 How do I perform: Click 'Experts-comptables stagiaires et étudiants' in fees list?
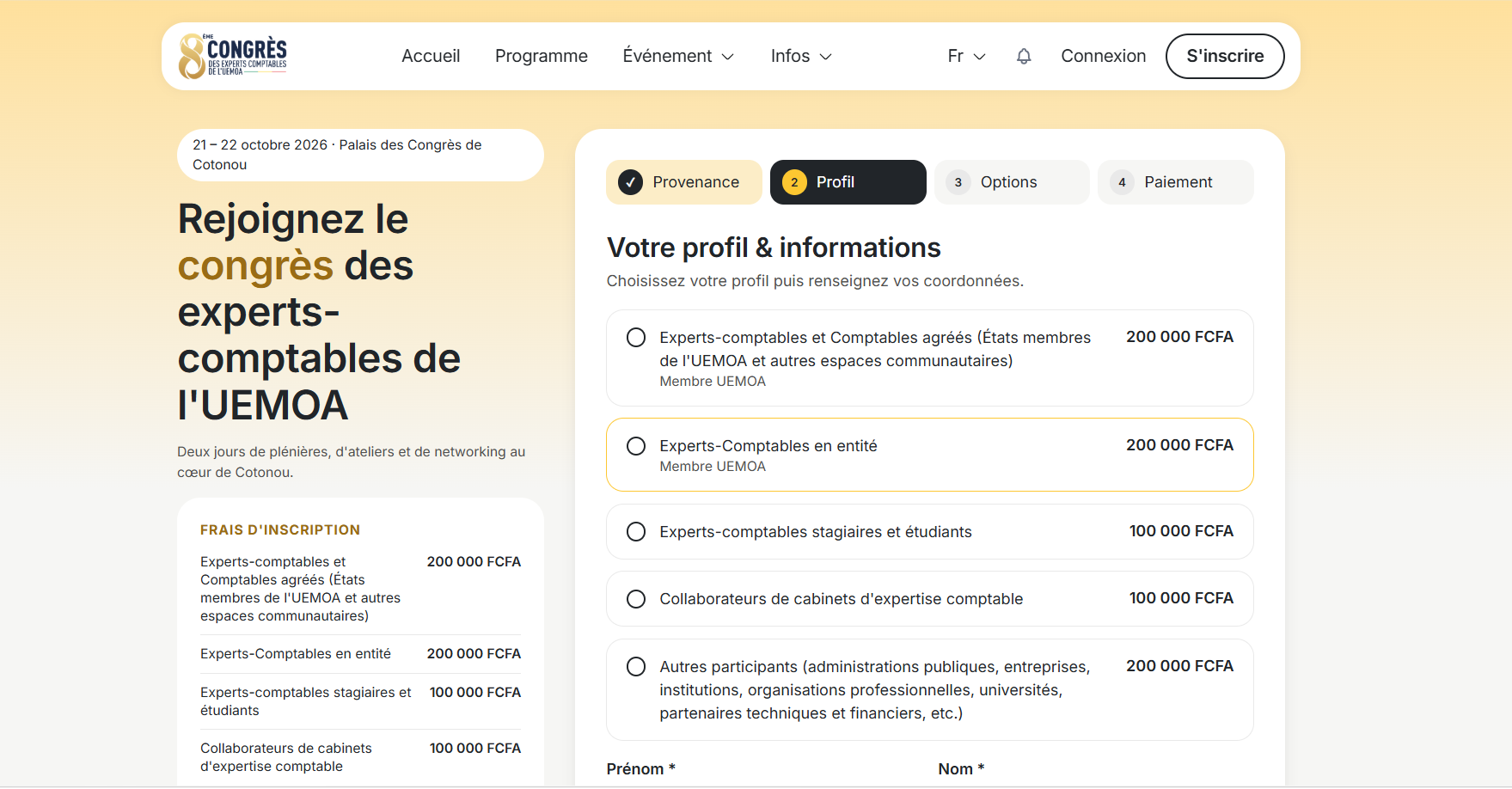tap(306, 701)
